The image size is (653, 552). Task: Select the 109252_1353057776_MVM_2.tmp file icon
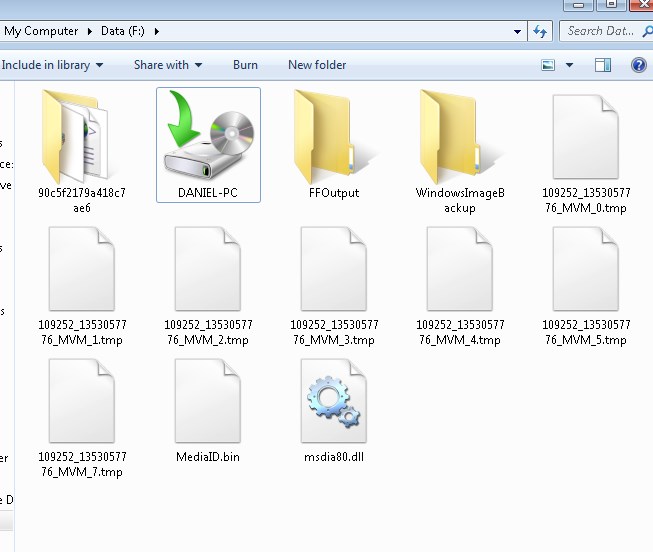pyautogui.click(x=208, y=269)
